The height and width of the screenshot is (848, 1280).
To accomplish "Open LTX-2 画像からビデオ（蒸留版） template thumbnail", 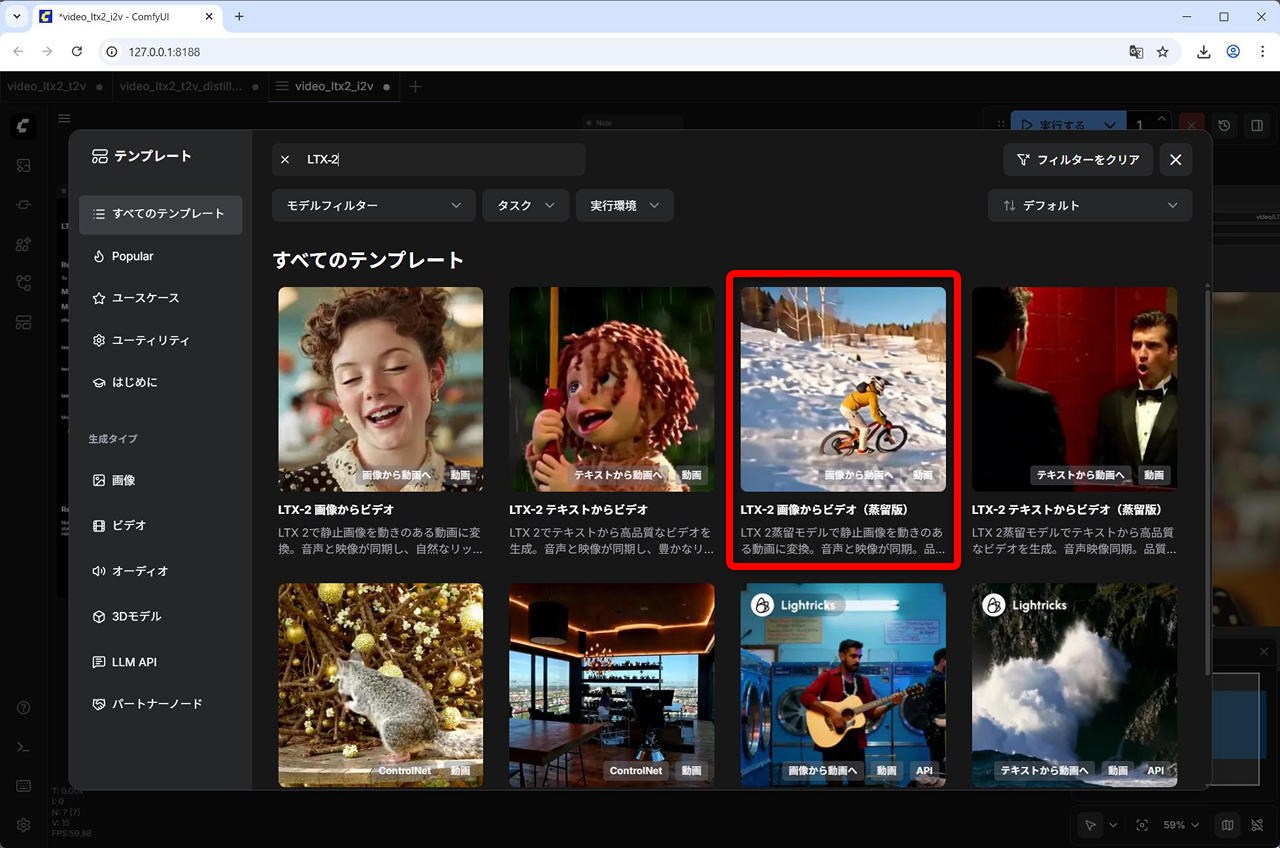I will point(842,389).
